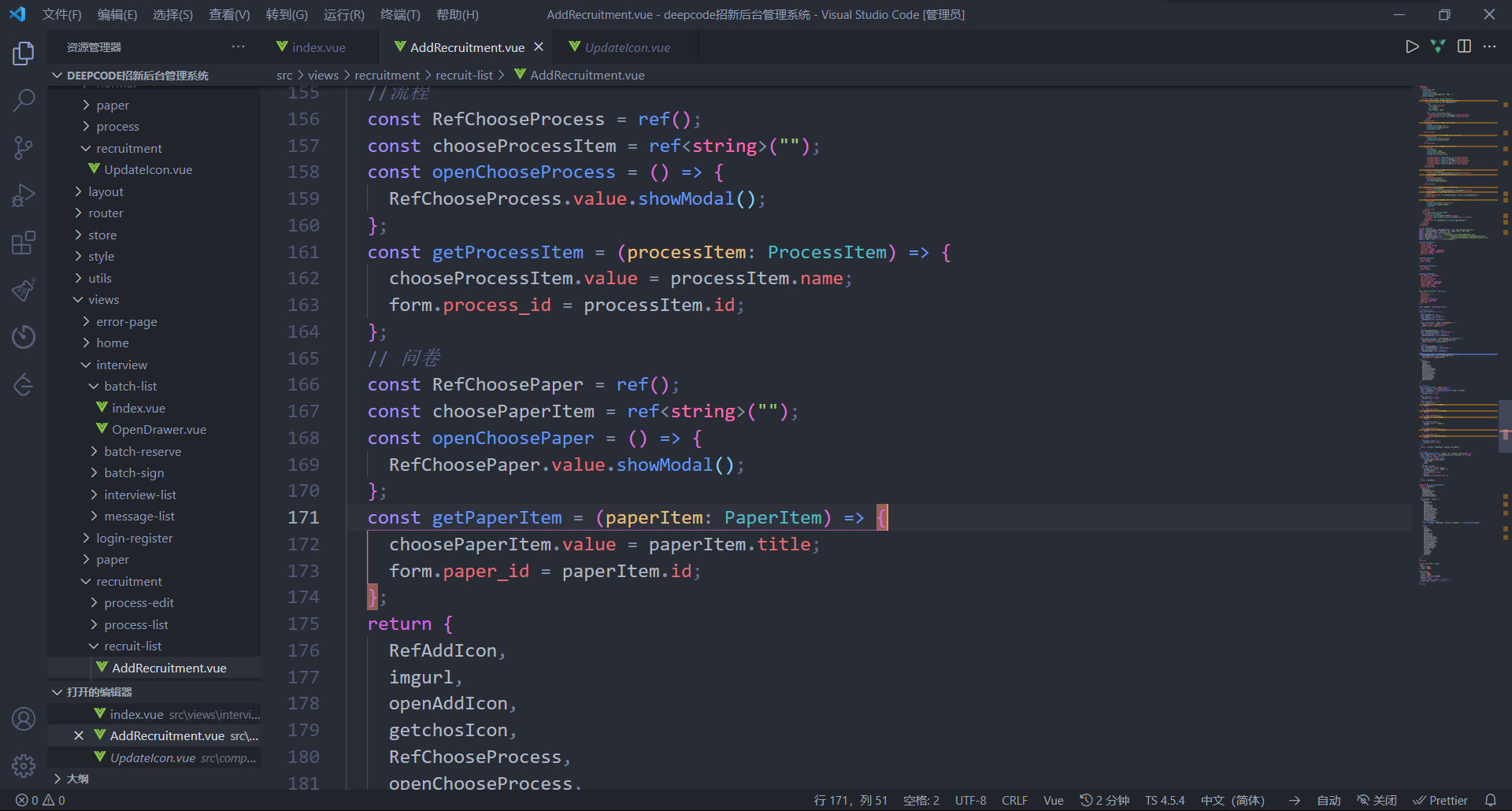Viewport: 1512px width, 811px height.
Task: Click TS 4.5.4 version status item
Action: pos(1165,800)
